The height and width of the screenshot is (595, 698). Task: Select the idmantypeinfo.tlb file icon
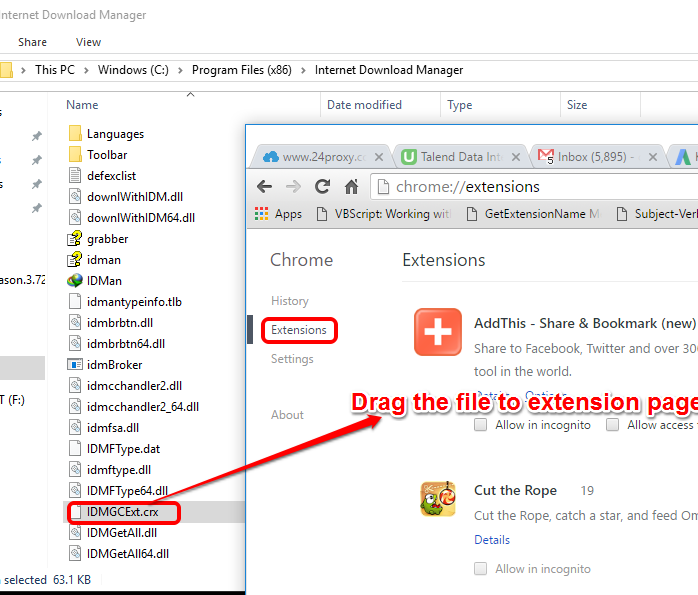[x=75, y=301]
